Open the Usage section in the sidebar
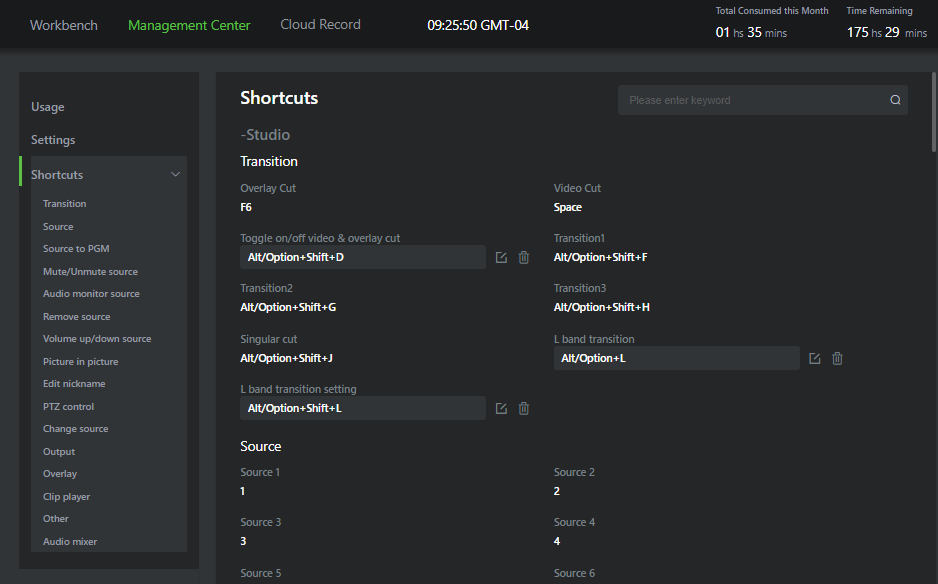Image resolution: width=938 pixels, height=584 pixels. click(x=46, y=106)
